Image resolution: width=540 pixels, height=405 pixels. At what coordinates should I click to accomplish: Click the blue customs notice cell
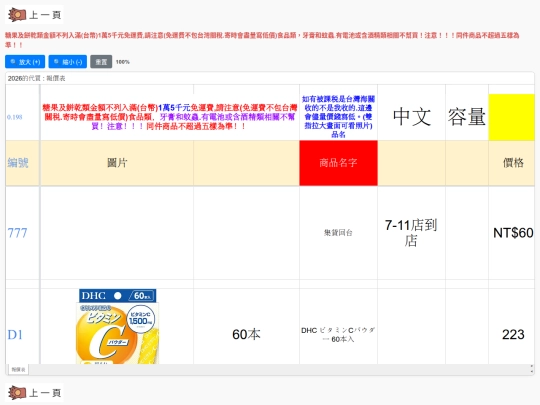[338, 116]
